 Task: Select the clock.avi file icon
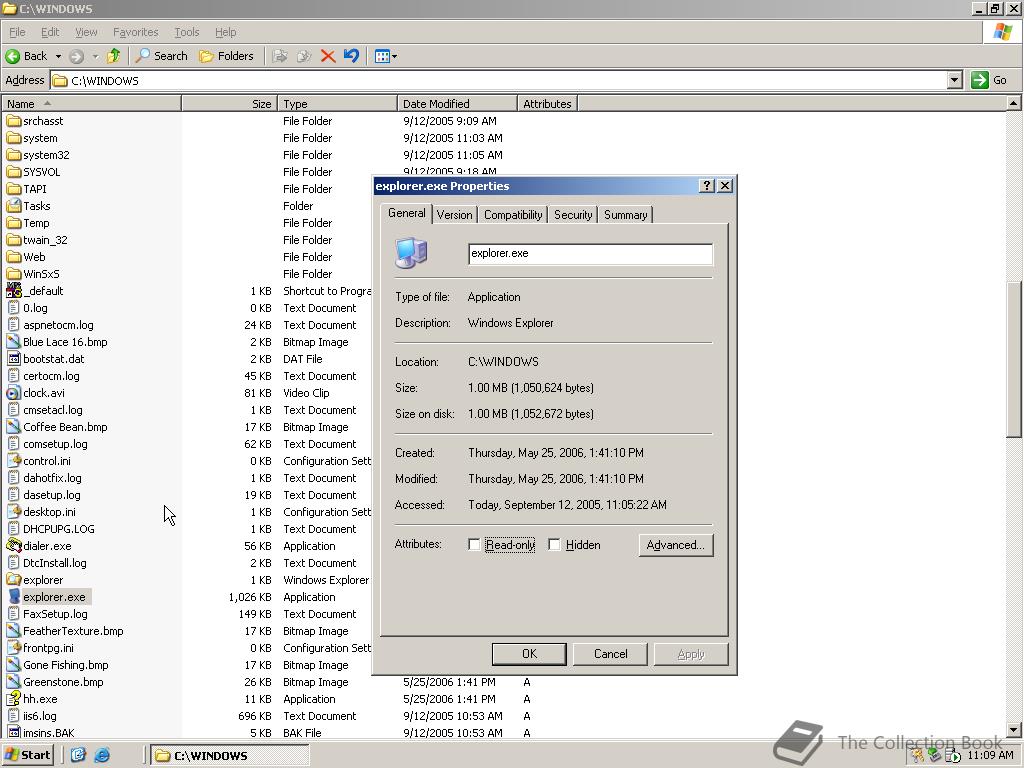14,392
